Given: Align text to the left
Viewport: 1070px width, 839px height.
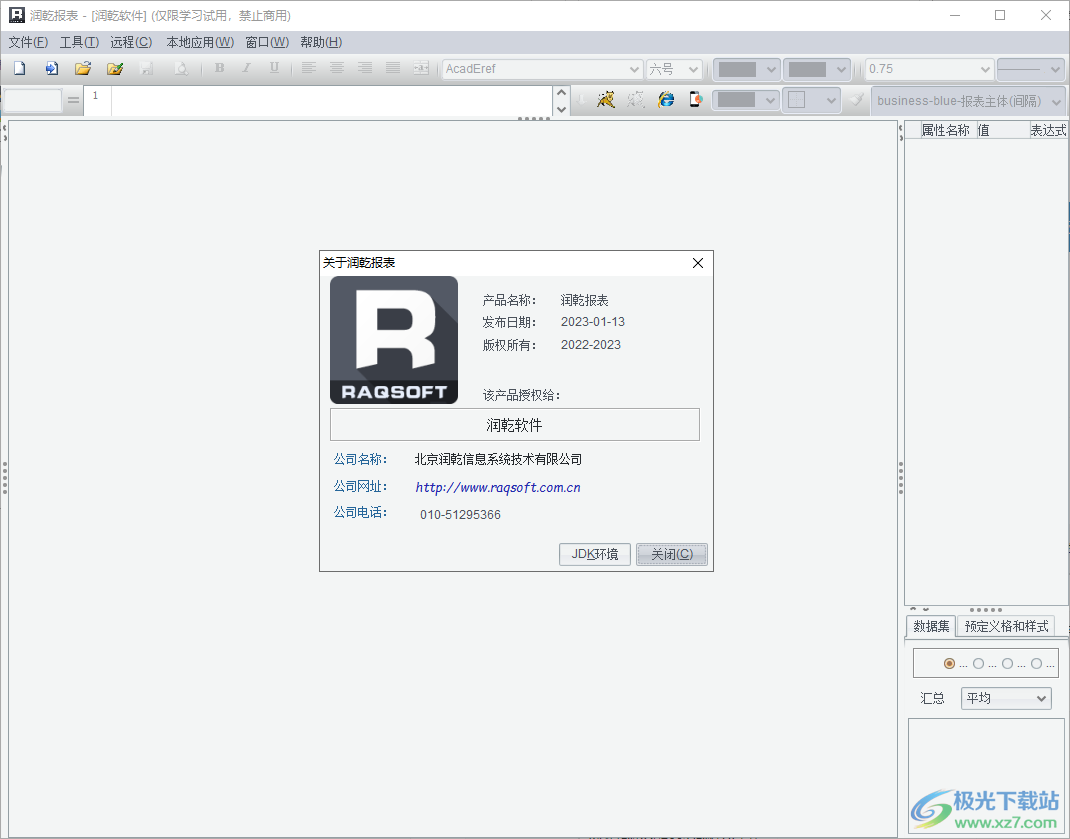Looking at the screenshot, I should (308, 68).
